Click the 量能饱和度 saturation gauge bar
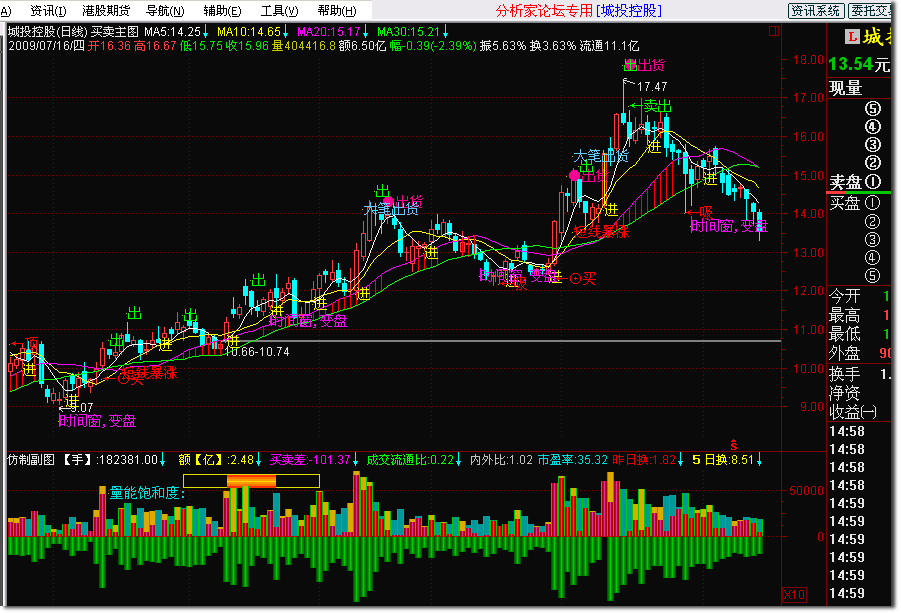The width and height of the screenshot is (901, 613). click(251, 481)
